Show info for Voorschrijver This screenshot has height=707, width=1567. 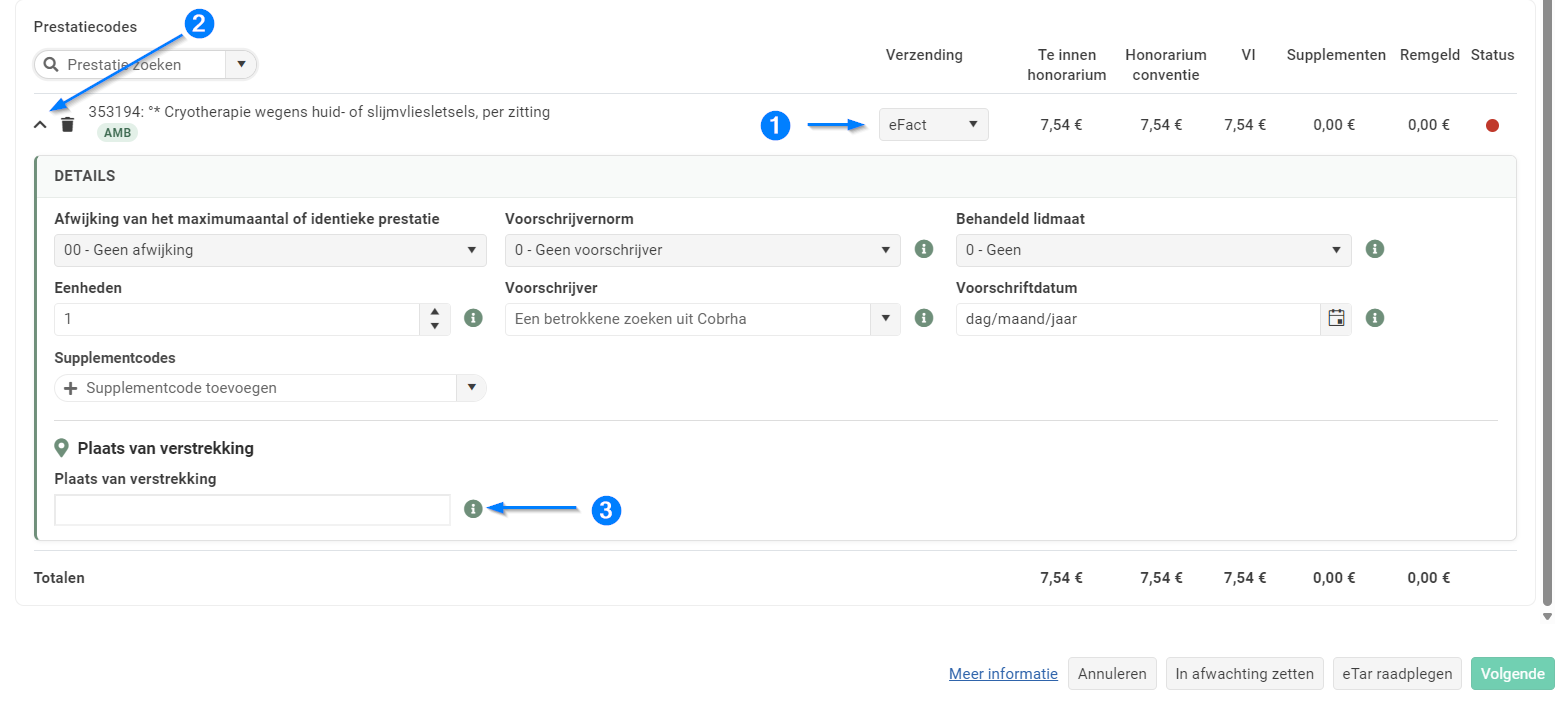(924, 318)
